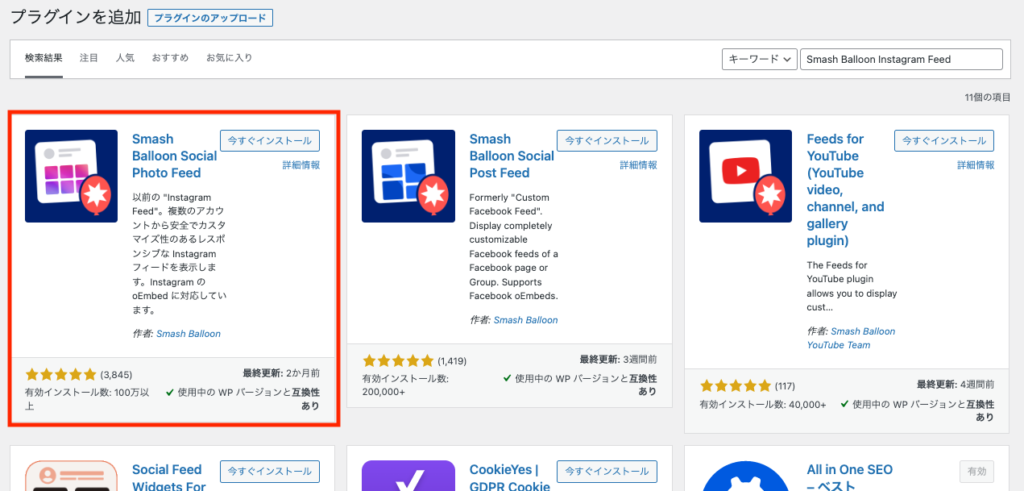Click the star rating of Social Post Feed
Screen dimensions: 1024x491
[398, 360]
